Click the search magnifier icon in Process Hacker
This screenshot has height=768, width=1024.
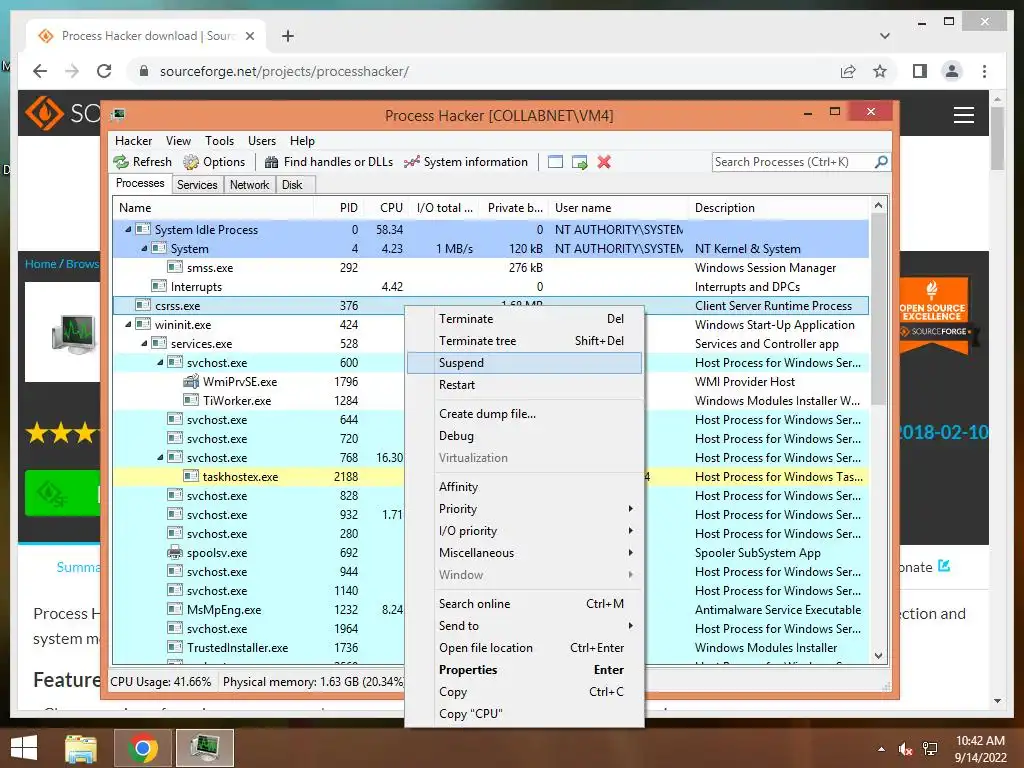click(x=881, y=161)
